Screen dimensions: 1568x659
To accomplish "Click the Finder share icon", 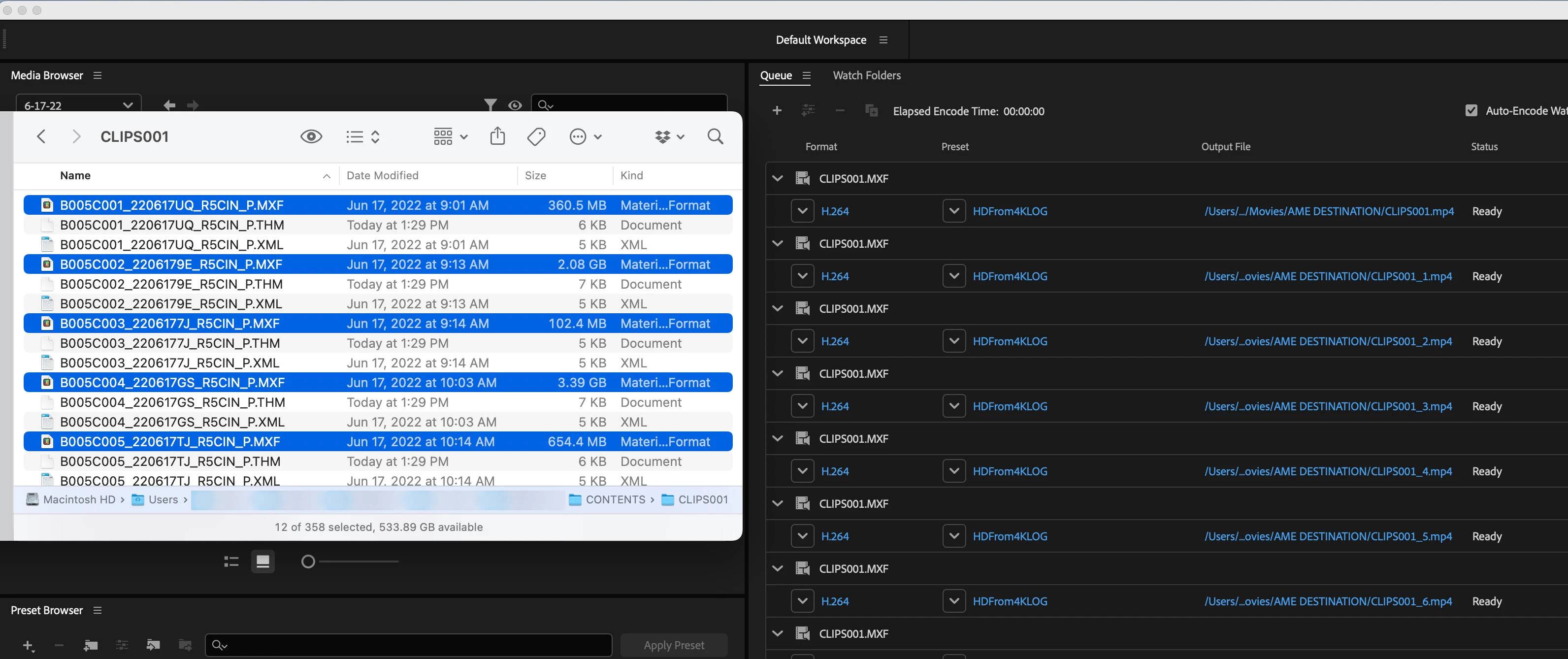I will 497,136.
